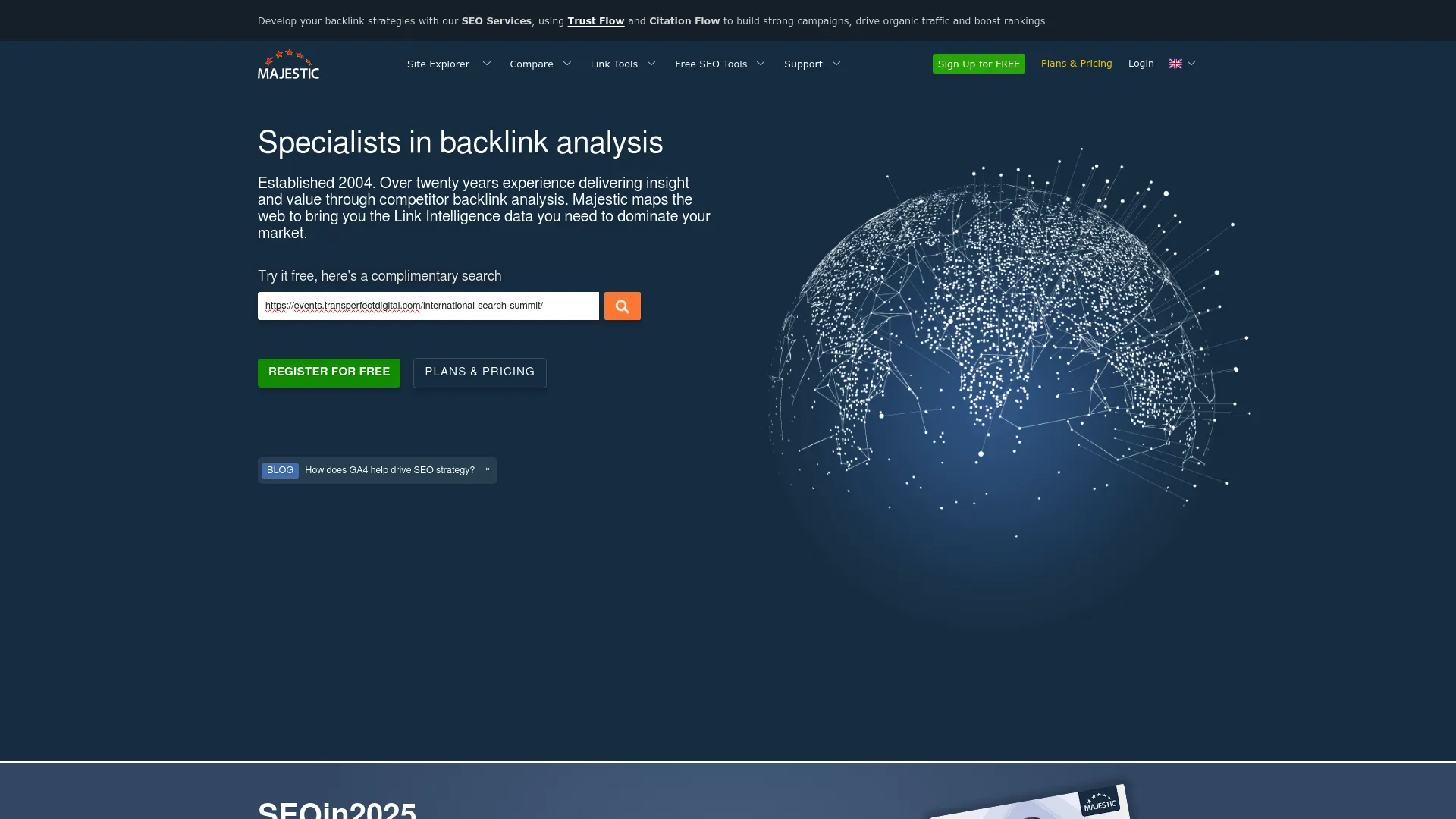This screenshot has height=819, width=1456.
Task: Open the Trust Flow link
Action: [x=595, y=20]
